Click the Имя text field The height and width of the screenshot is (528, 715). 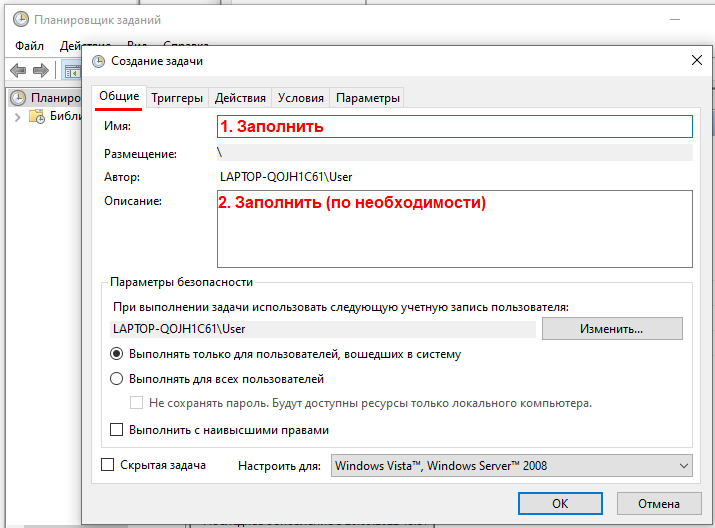(454, 127)
